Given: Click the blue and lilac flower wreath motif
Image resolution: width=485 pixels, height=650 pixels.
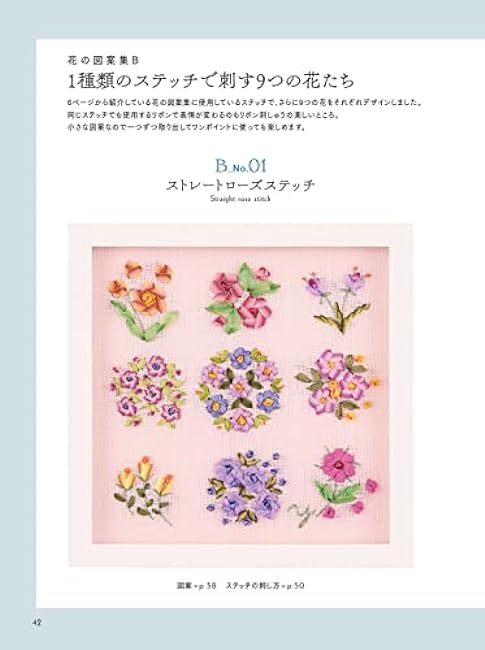Looking at the screenshot, I should pyautogui.click(x=240, y=388).
